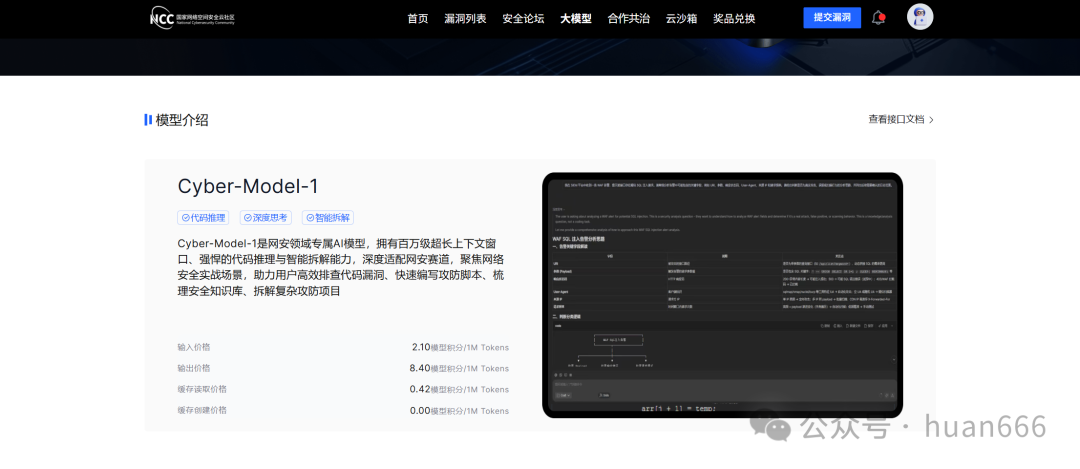
Task: Click the 输出价格 label
Action: [x=194, y=368]
